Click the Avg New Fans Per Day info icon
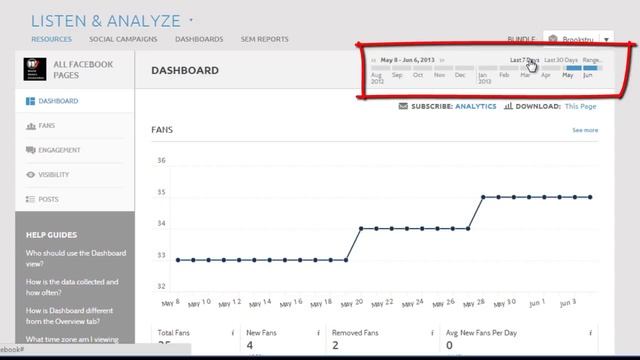The height and width of the screenshot is (360, 640). tap(590, 333)
